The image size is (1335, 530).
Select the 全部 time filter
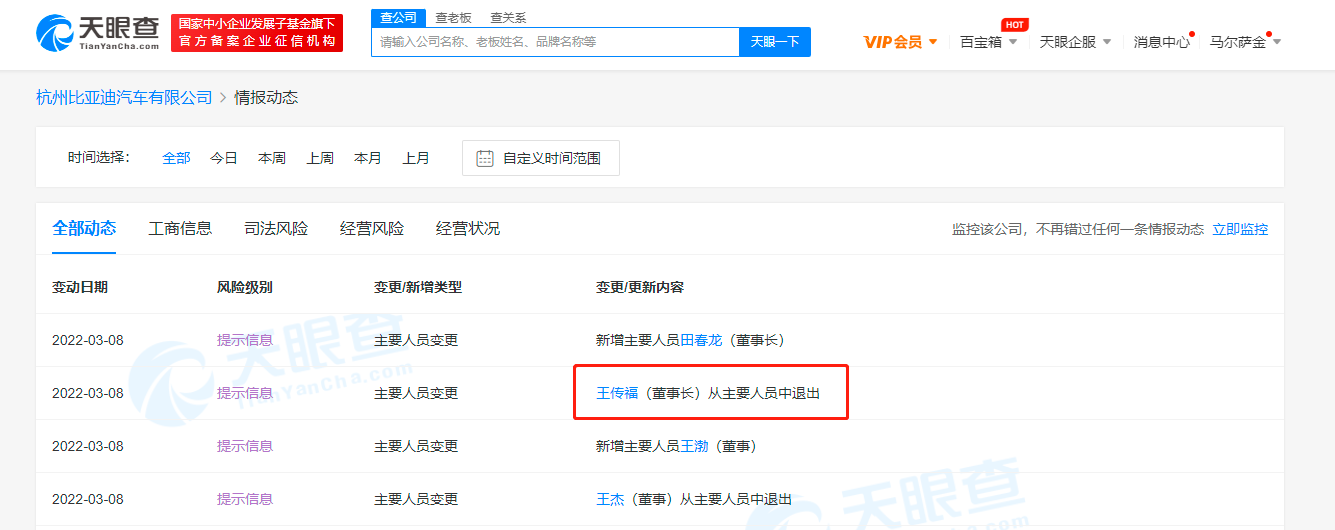tap(176, 158)
